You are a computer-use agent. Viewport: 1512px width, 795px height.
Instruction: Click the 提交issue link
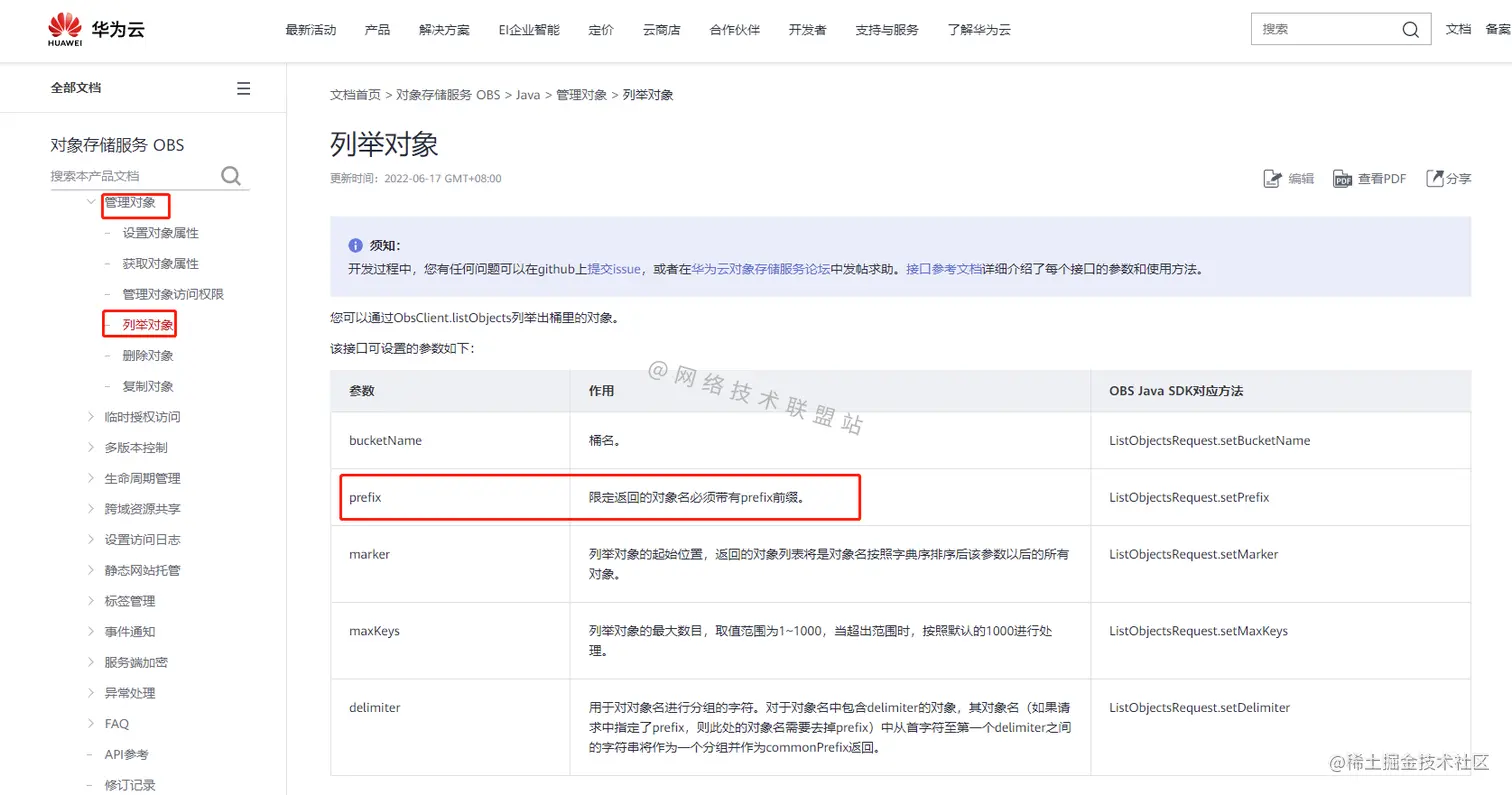click(613, 270)
